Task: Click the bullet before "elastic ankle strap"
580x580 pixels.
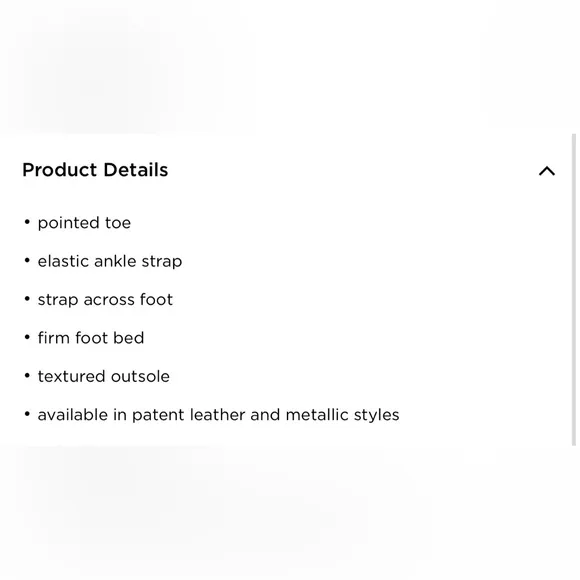Action: (x=27, y=260)
